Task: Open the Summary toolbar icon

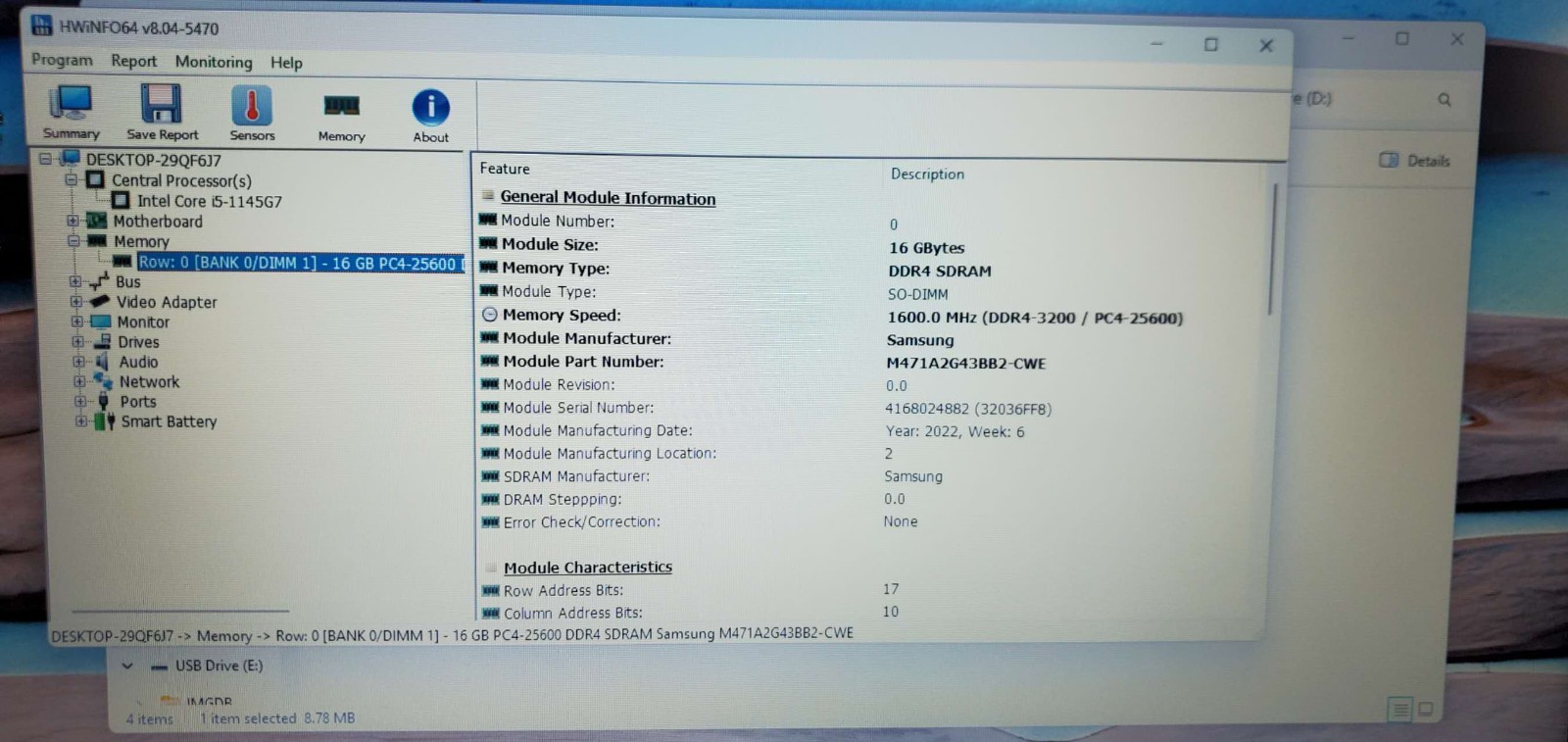Action: pos(71,111)
